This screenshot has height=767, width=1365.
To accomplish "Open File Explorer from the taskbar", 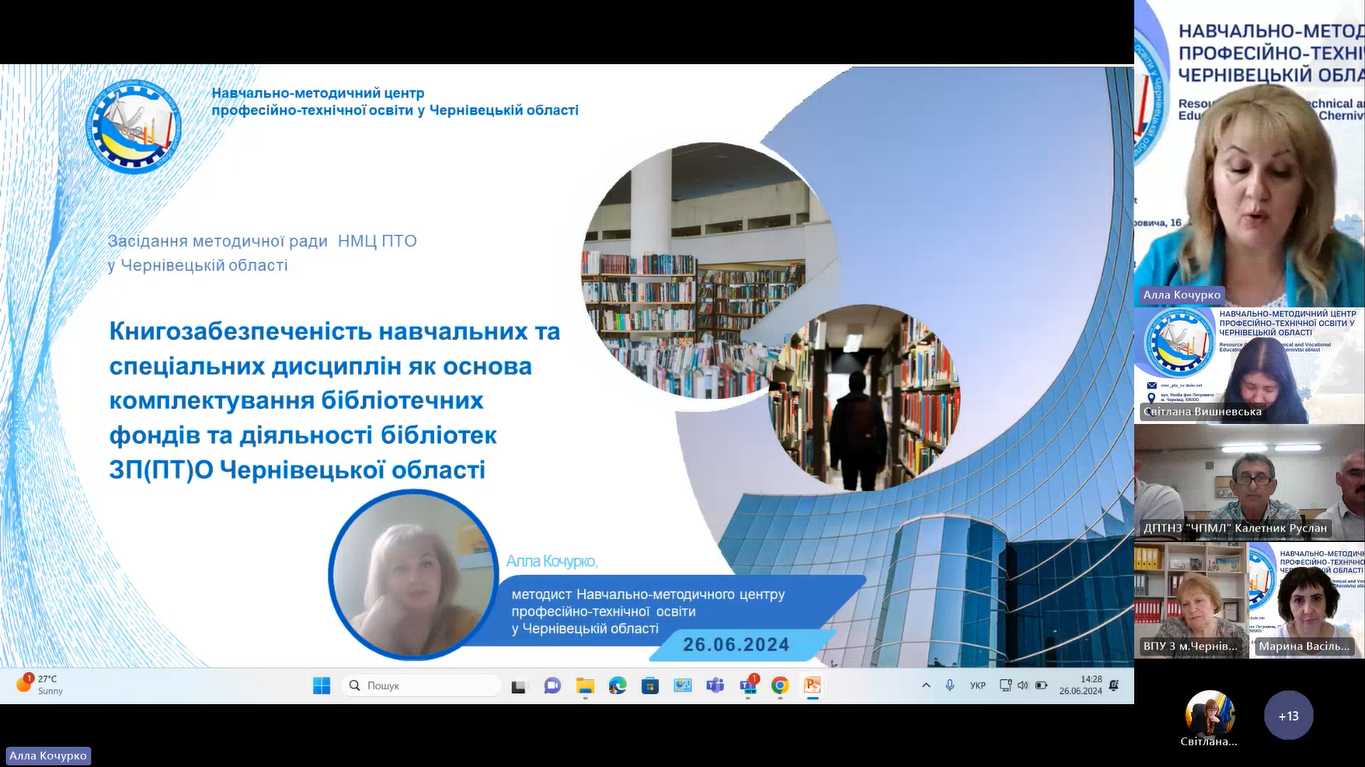I will coord(585,686).
